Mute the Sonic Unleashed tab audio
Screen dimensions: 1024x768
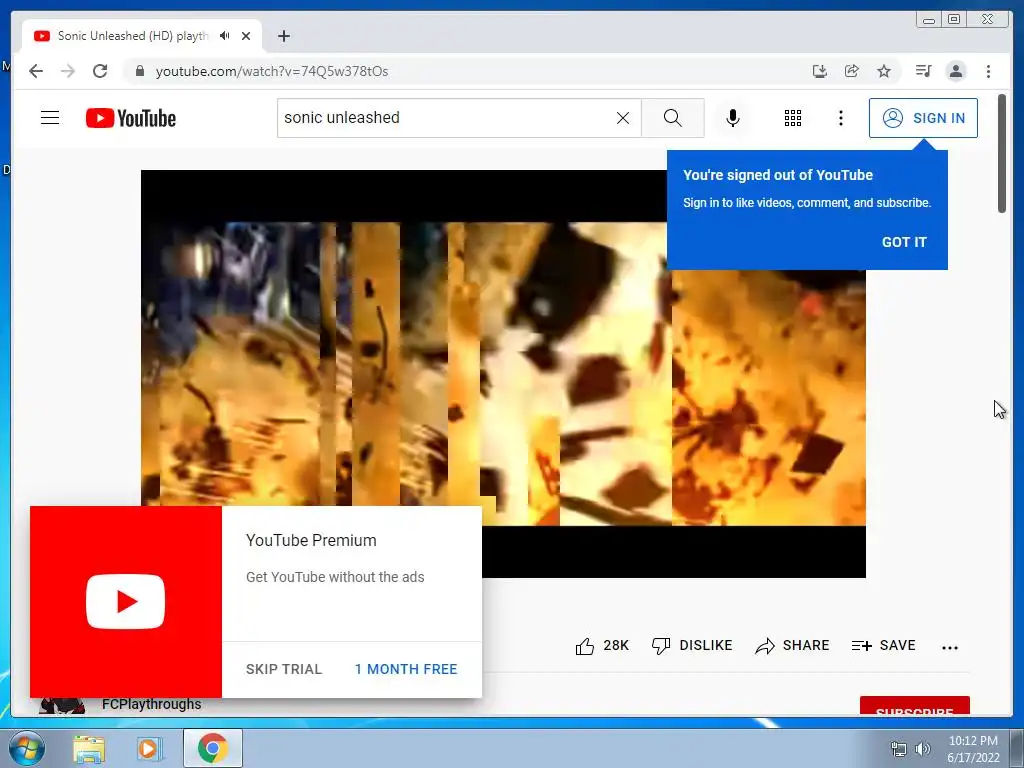pos(225,36)
